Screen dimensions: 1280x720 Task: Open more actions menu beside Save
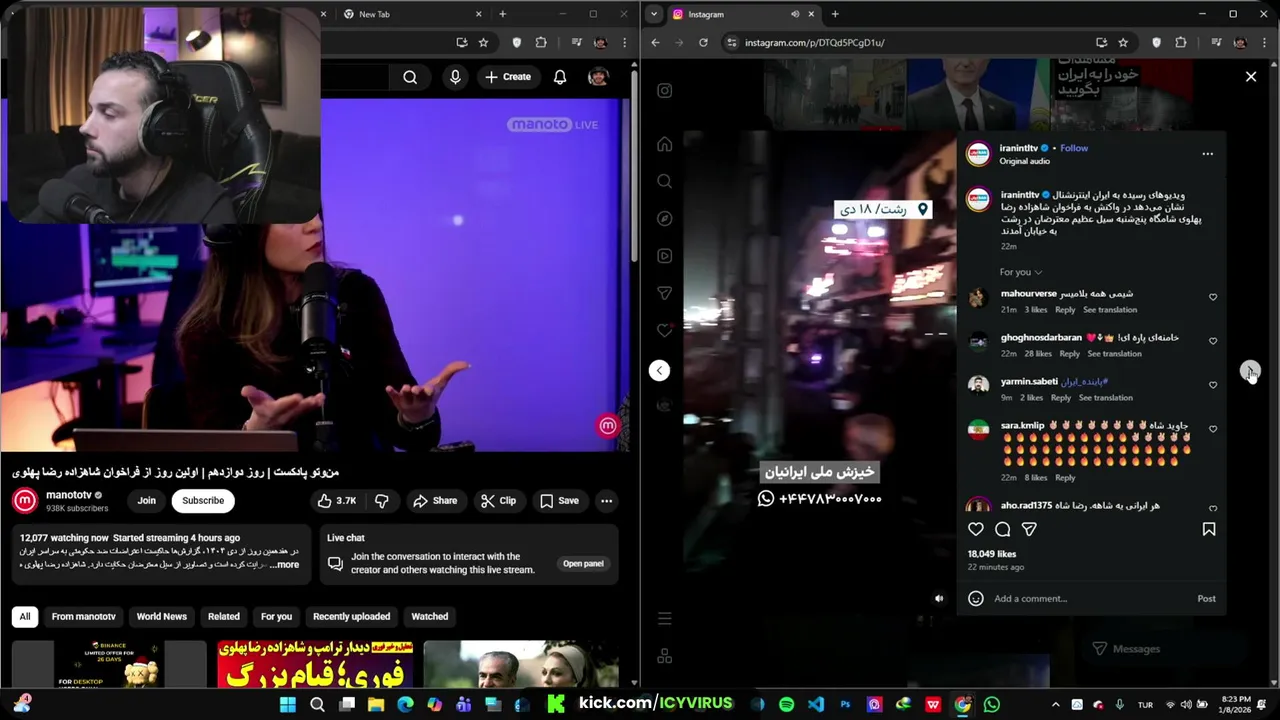(x=606, y=501)
